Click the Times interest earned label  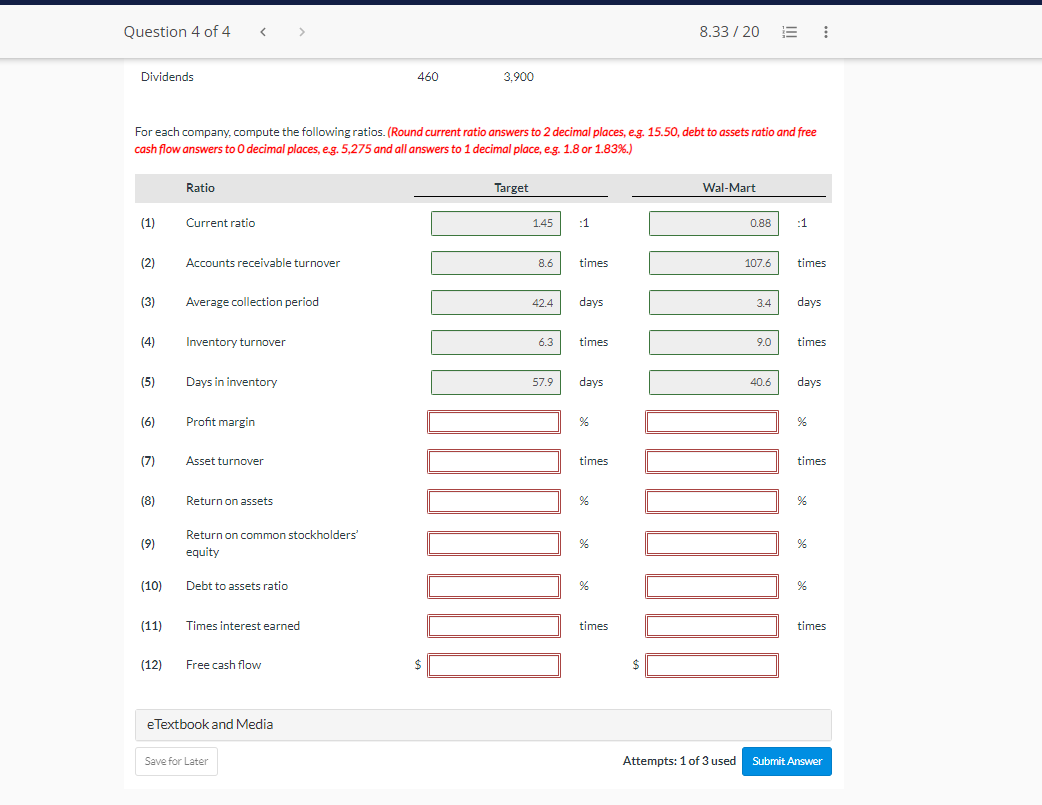click(x=243, y=626)
